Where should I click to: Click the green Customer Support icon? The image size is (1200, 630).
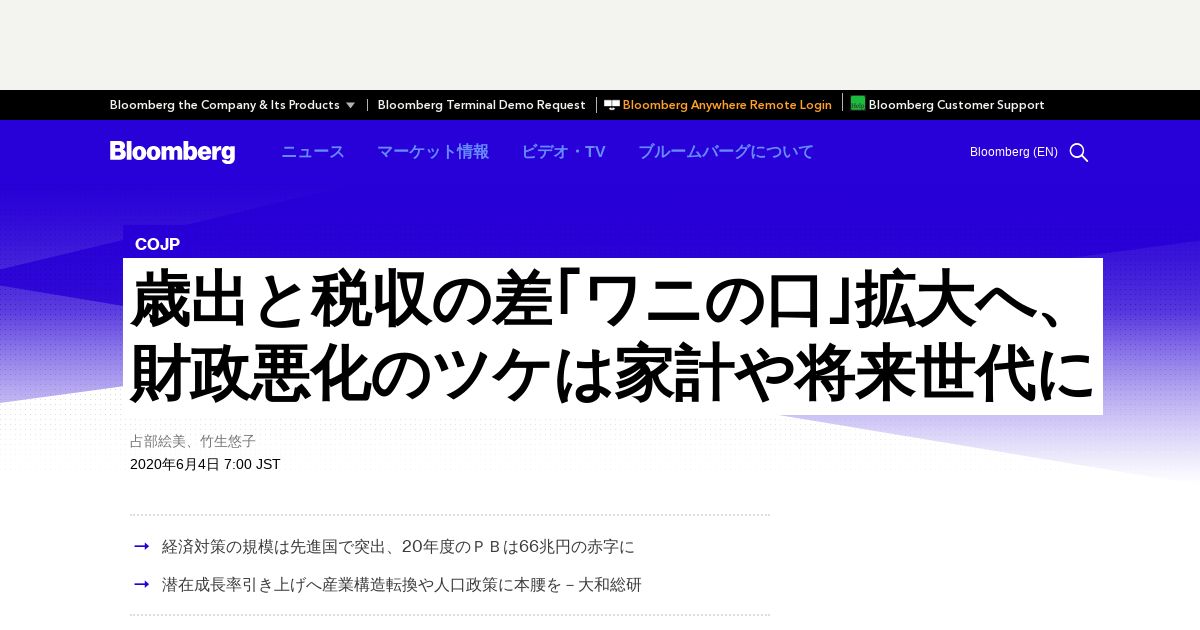(858, 103)
